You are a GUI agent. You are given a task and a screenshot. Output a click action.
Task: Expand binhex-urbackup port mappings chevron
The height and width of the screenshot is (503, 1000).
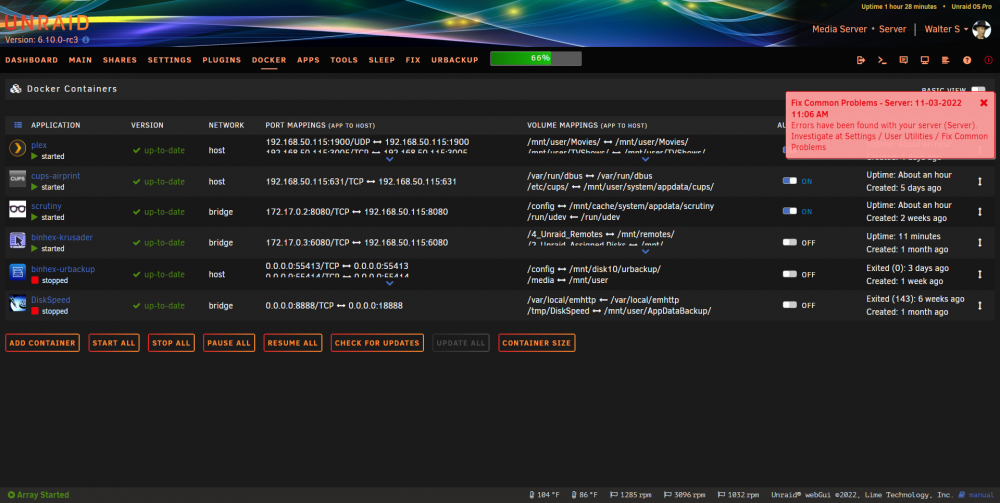[x=390, y=284]
